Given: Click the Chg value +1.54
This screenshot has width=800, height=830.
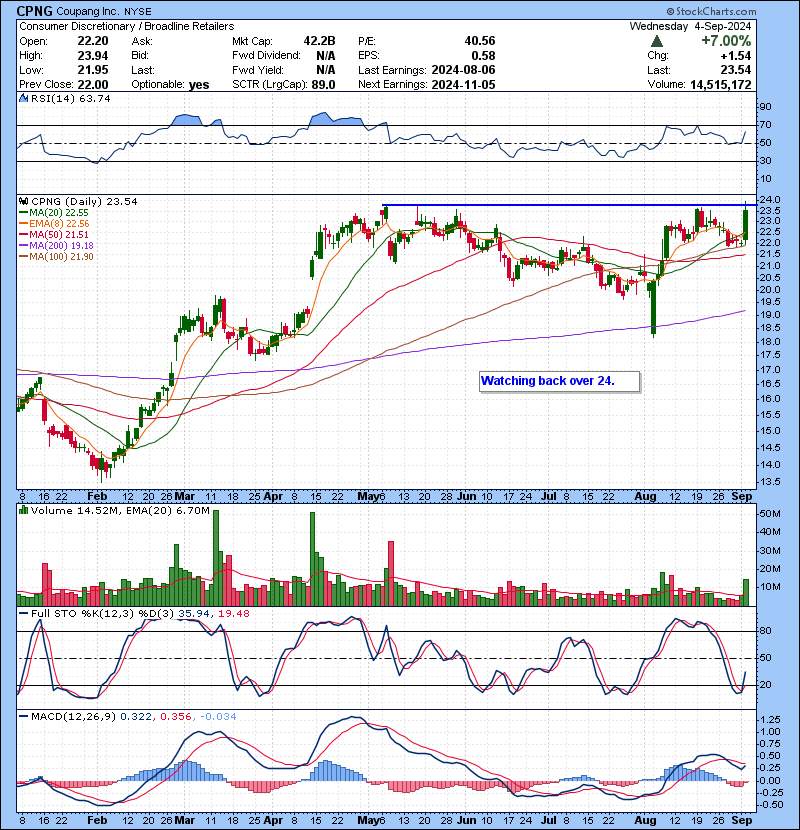Looking at the screenshot, I should point(736,56).
